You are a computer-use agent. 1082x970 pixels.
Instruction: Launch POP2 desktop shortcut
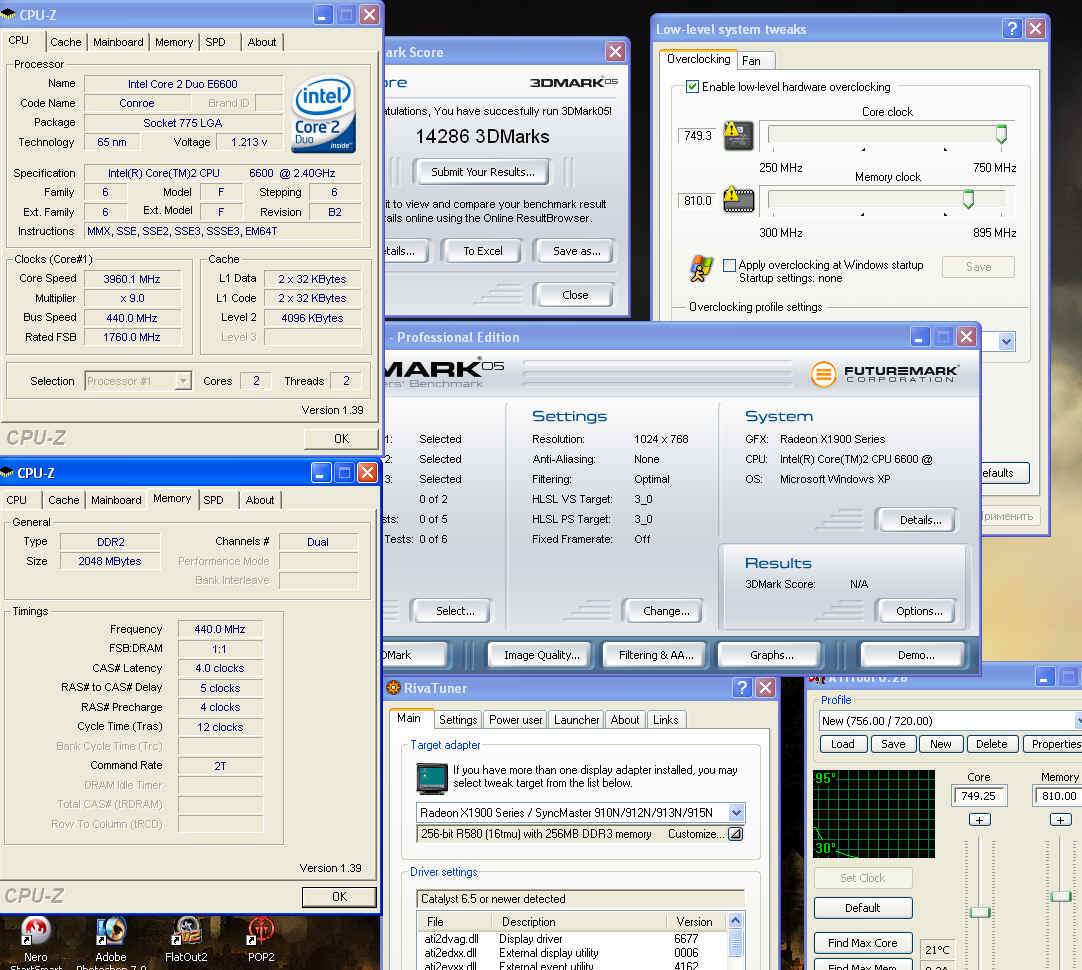pos(262,940)
